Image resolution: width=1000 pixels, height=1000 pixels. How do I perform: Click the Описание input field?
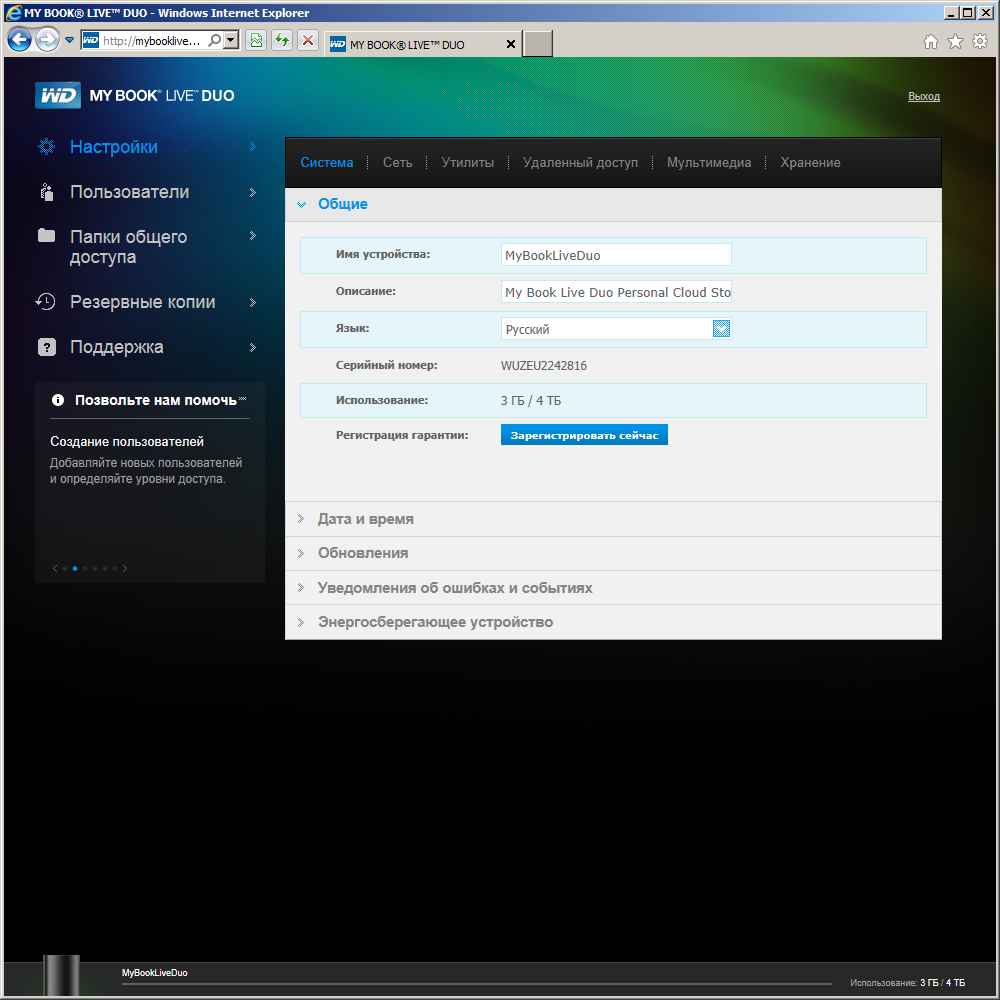tap(616, 292)
